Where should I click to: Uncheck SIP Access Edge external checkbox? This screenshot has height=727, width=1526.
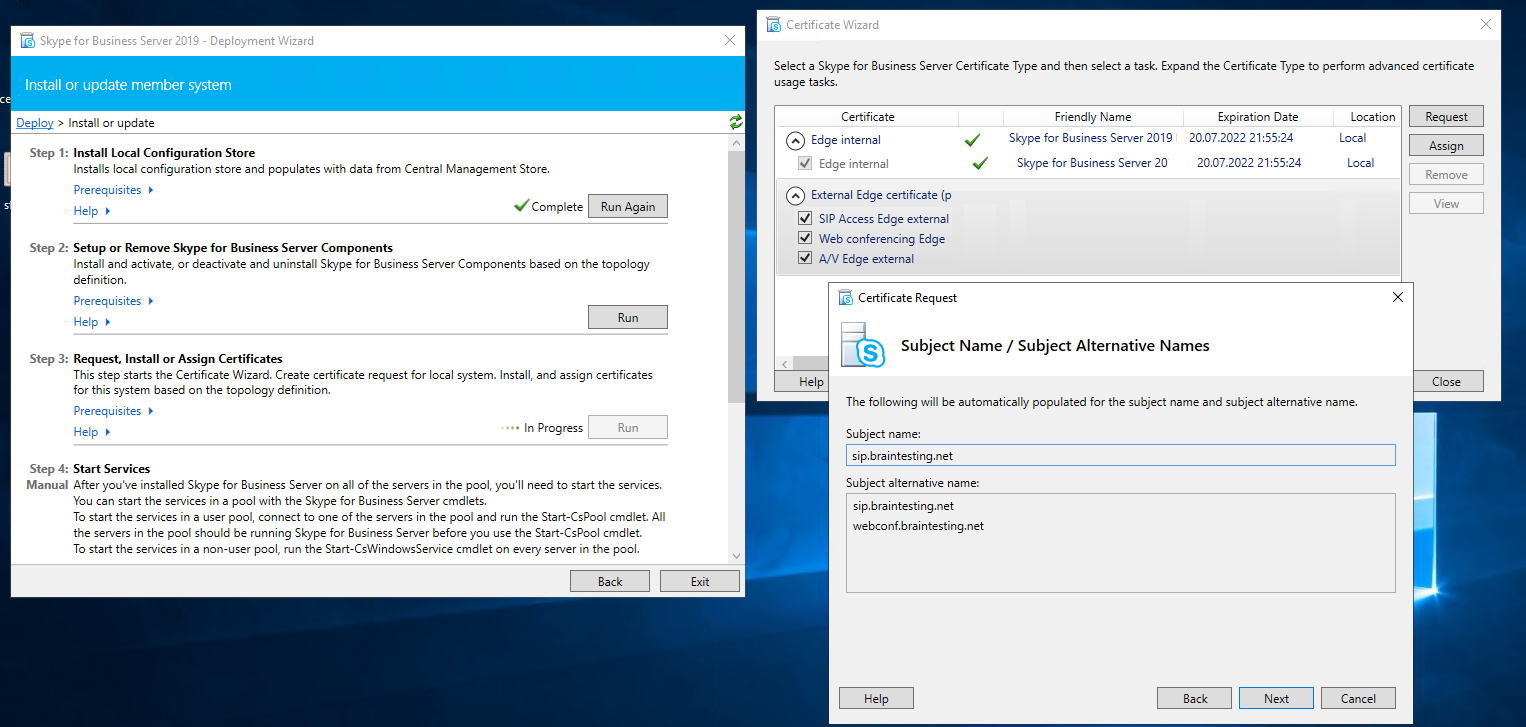pos(805,219)
